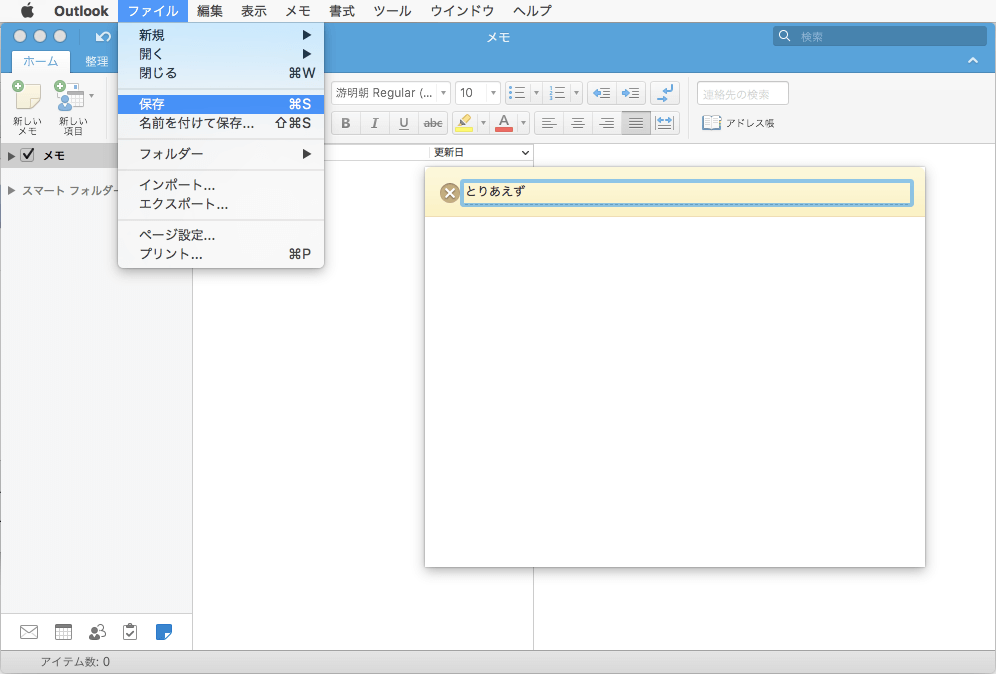Select 保存 in the File menu
The width and height of the screenshot is (996, 674).
pos(221,104)
